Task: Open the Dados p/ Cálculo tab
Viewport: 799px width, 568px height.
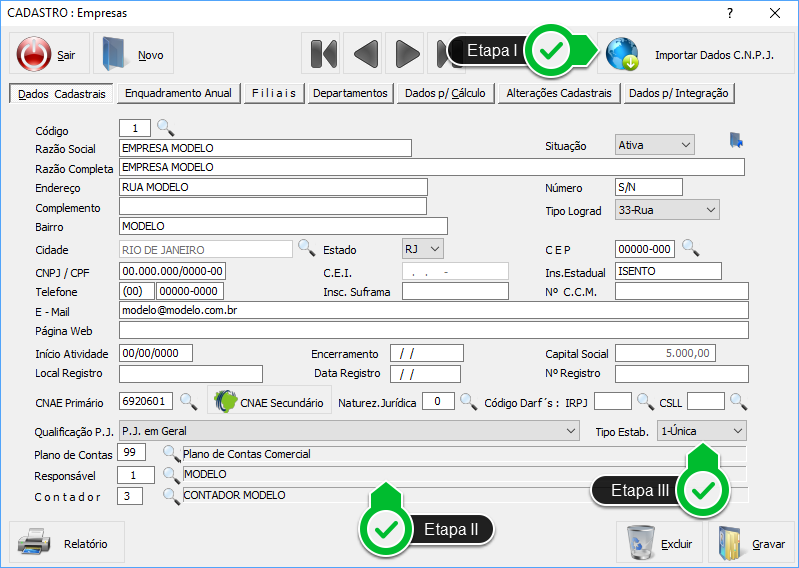Action: pyautogui.click(x=445, y=93)
